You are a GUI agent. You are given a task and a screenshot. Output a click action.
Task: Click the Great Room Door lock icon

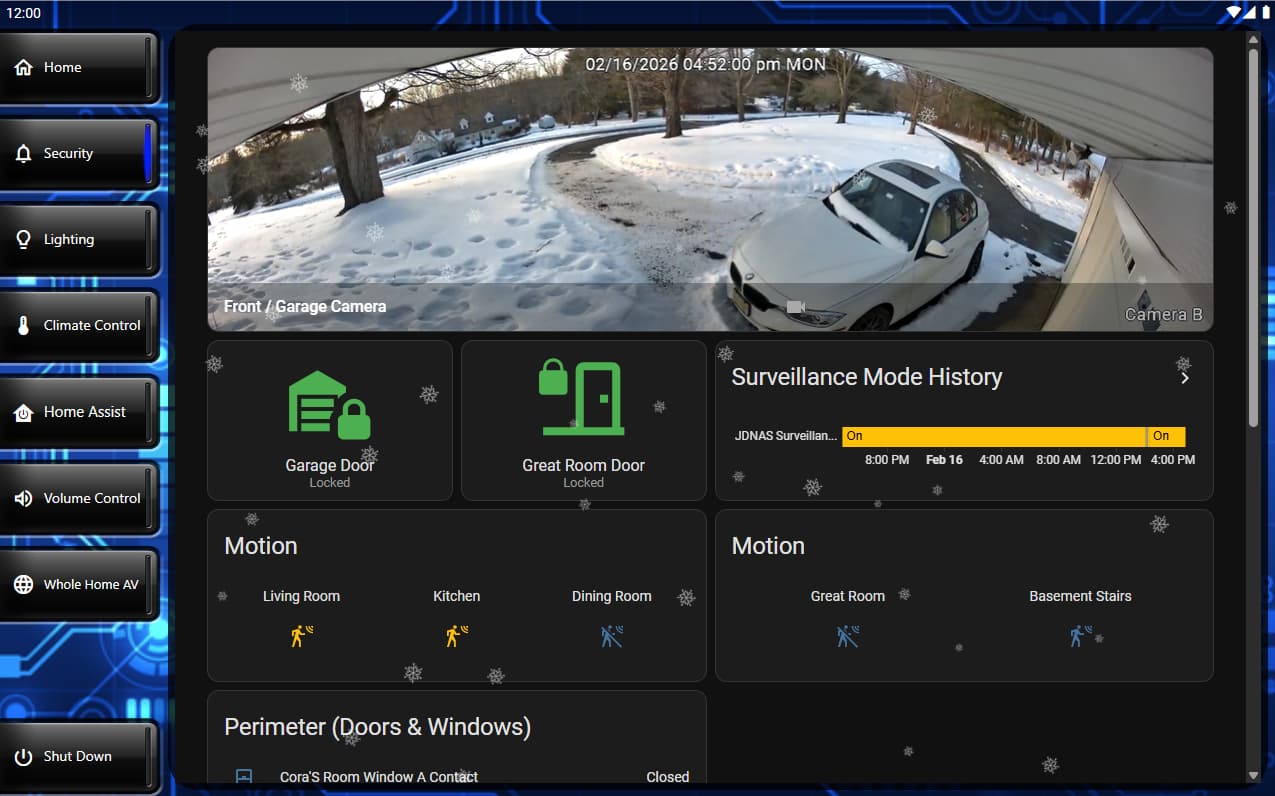pos(583,399)
